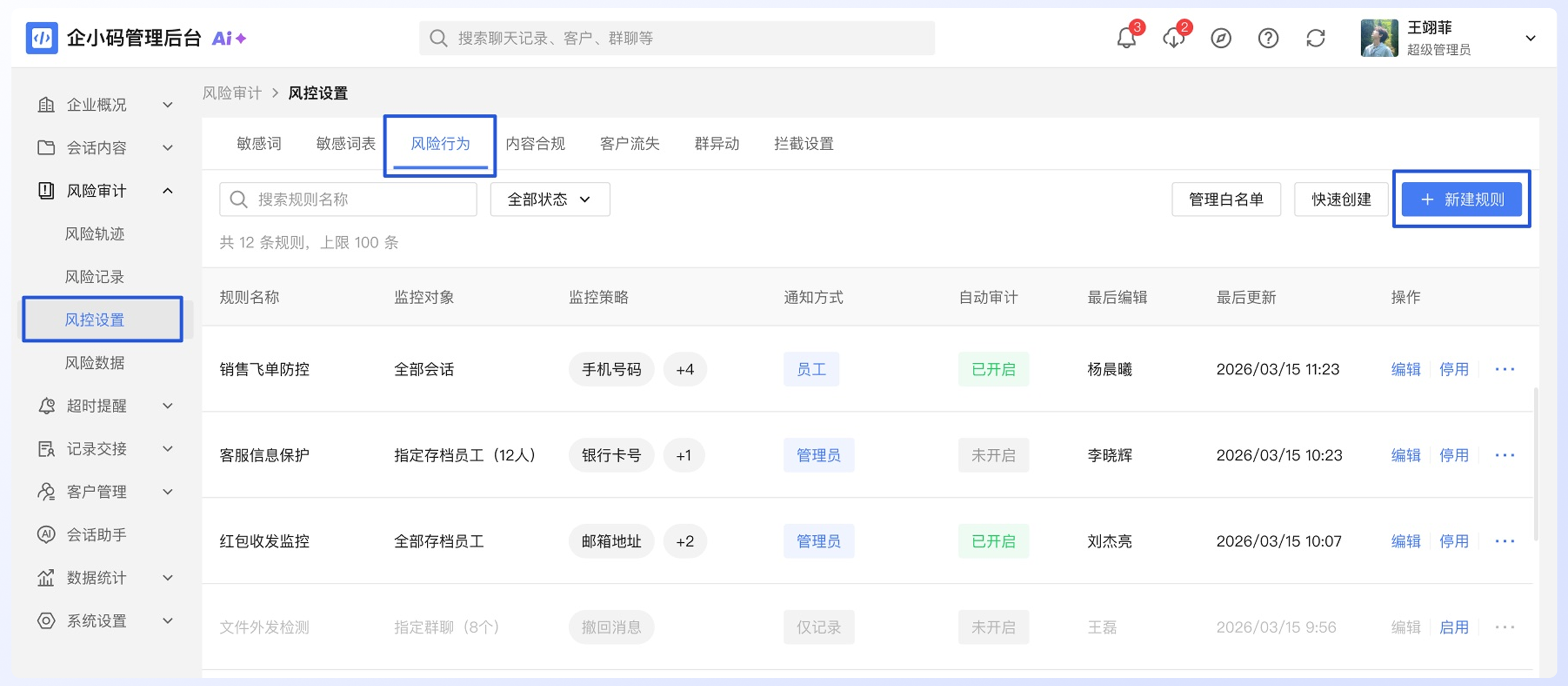Click the 企小码 logo icon

point(42,38)
